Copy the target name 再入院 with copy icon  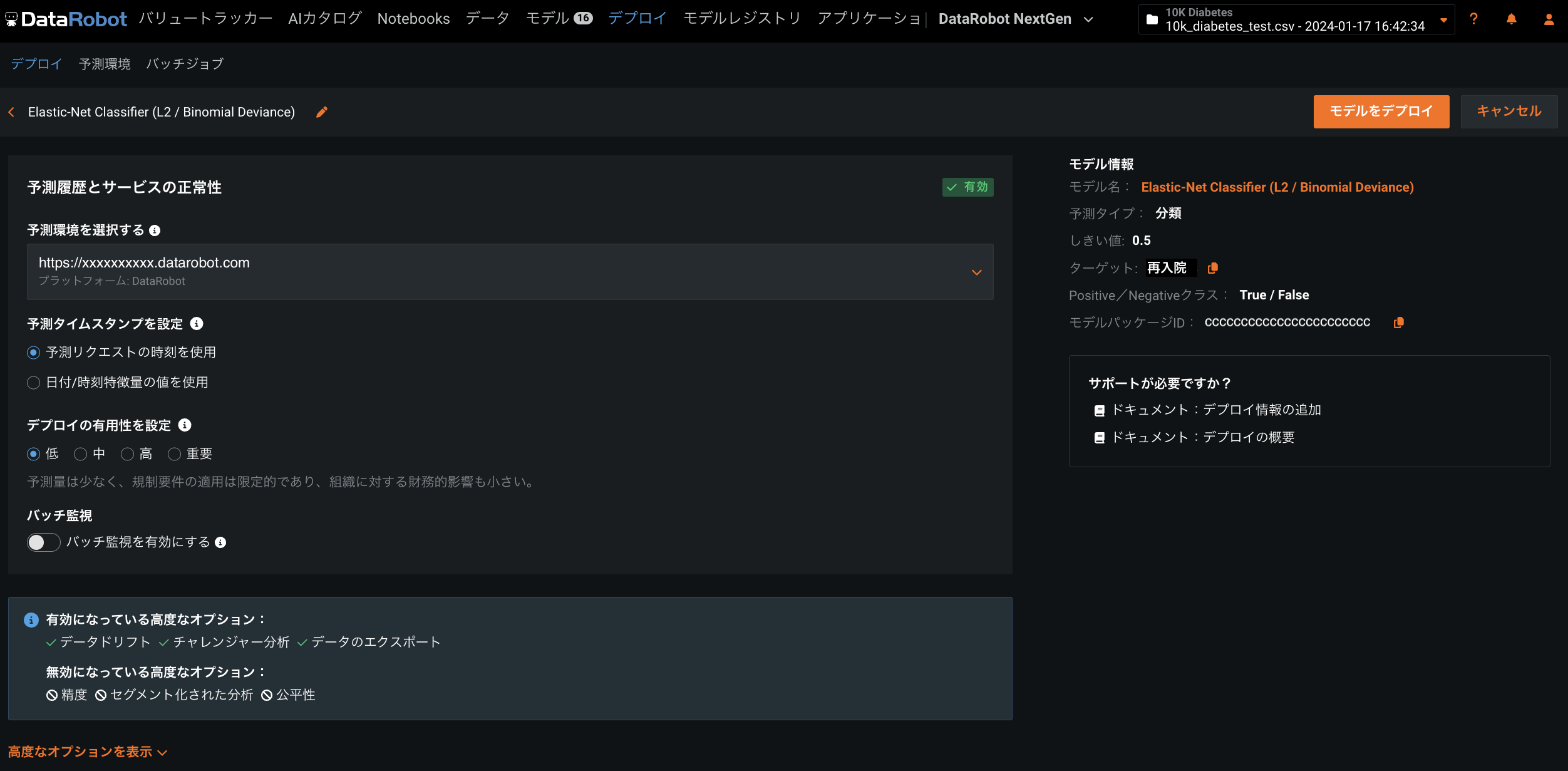1212,268
